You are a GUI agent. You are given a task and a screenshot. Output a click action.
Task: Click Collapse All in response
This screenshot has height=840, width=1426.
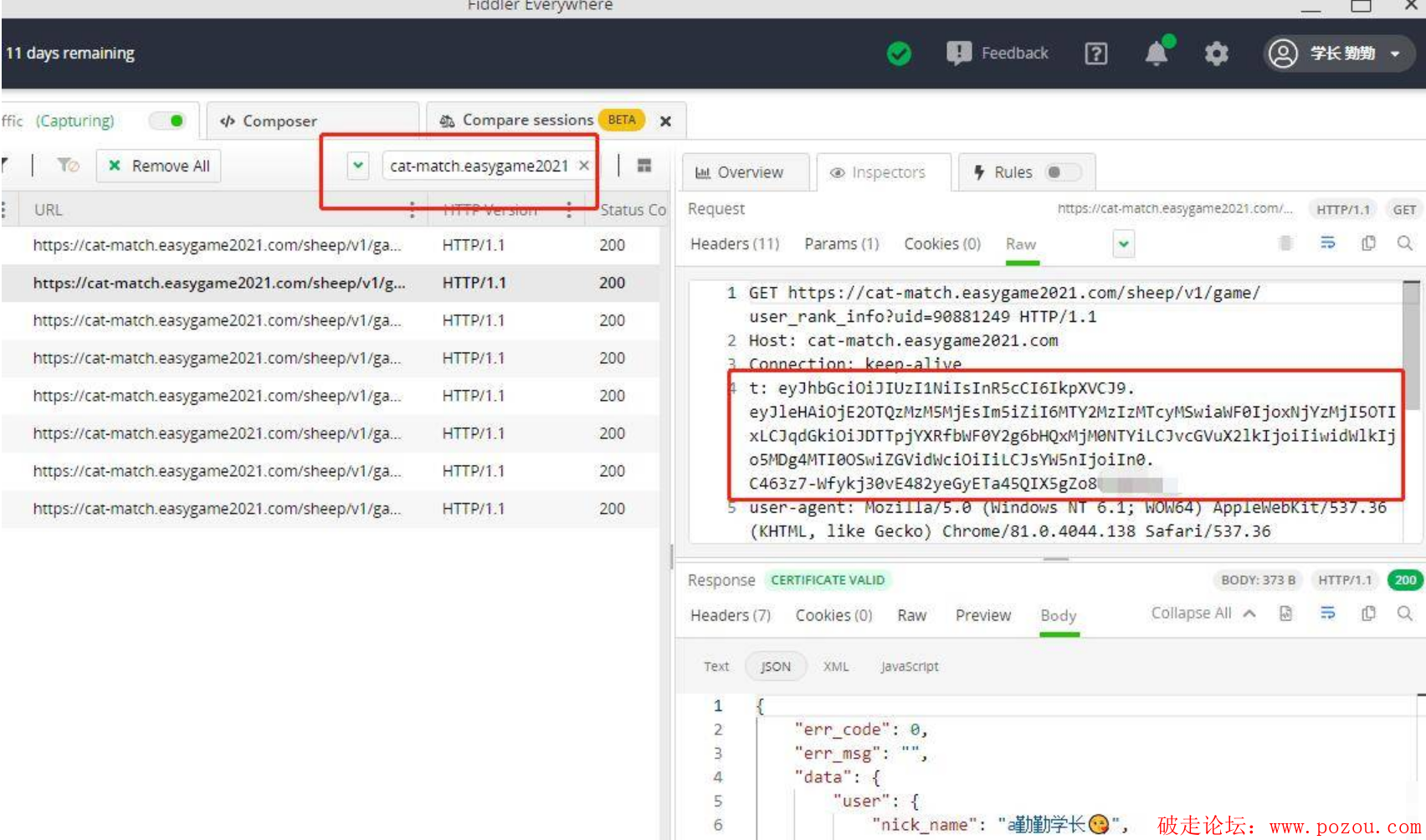coord(1203,613)
